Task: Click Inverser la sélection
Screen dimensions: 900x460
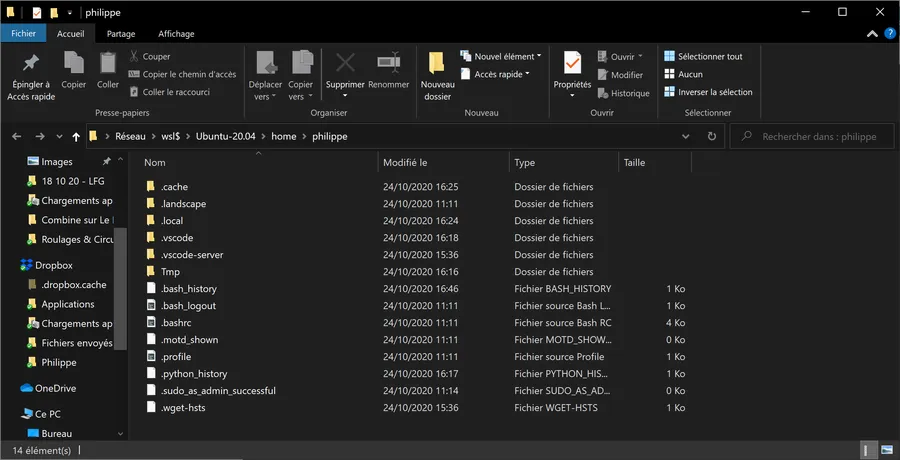Action: [708, 92]
